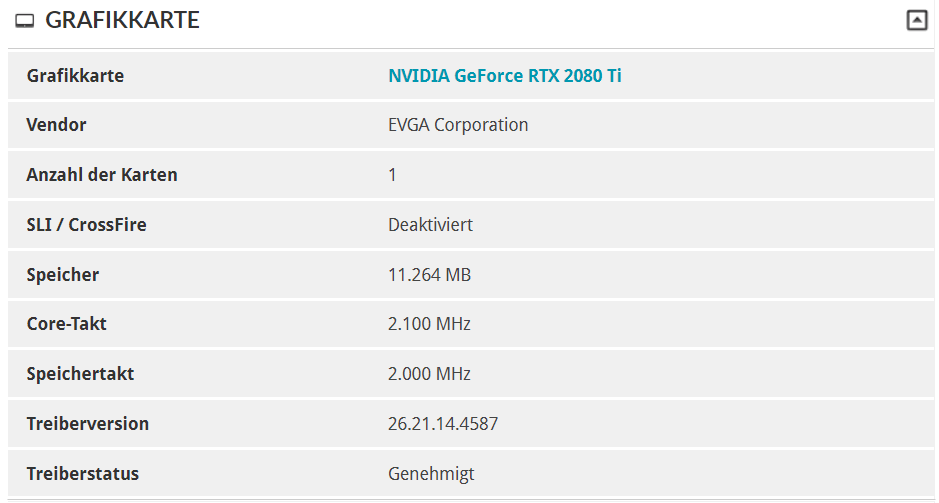Select the Speichertakt label
The height and width of the screenshot is (503, 939).
coord(80,374)
